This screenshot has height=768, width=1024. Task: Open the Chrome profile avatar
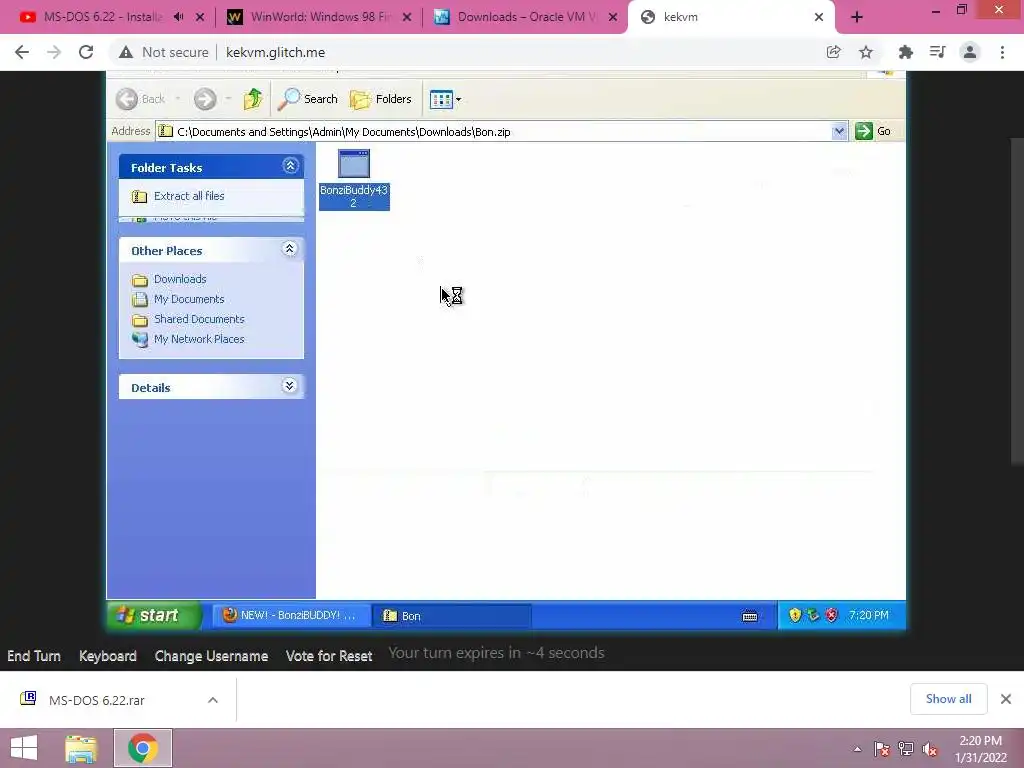coord(970,52)
